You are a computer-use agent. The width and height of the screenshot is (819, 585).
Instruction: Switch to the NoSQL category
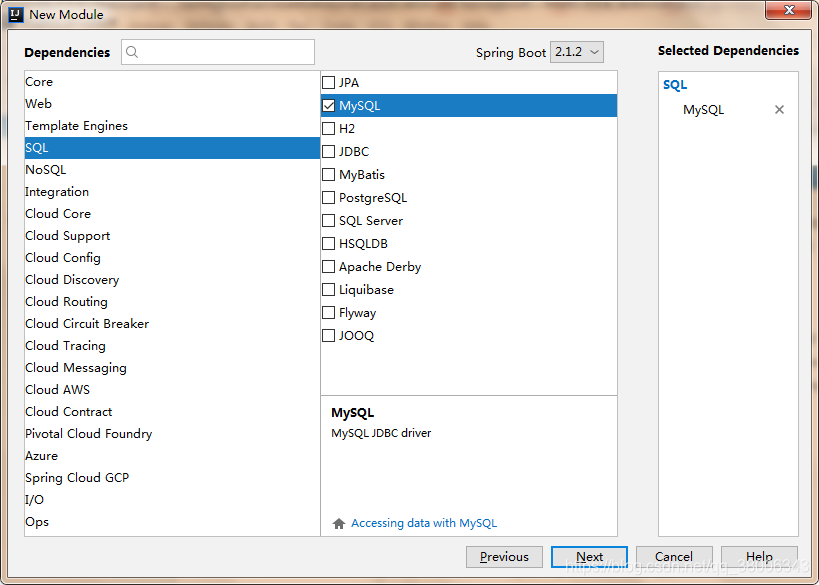click(172, 170)
